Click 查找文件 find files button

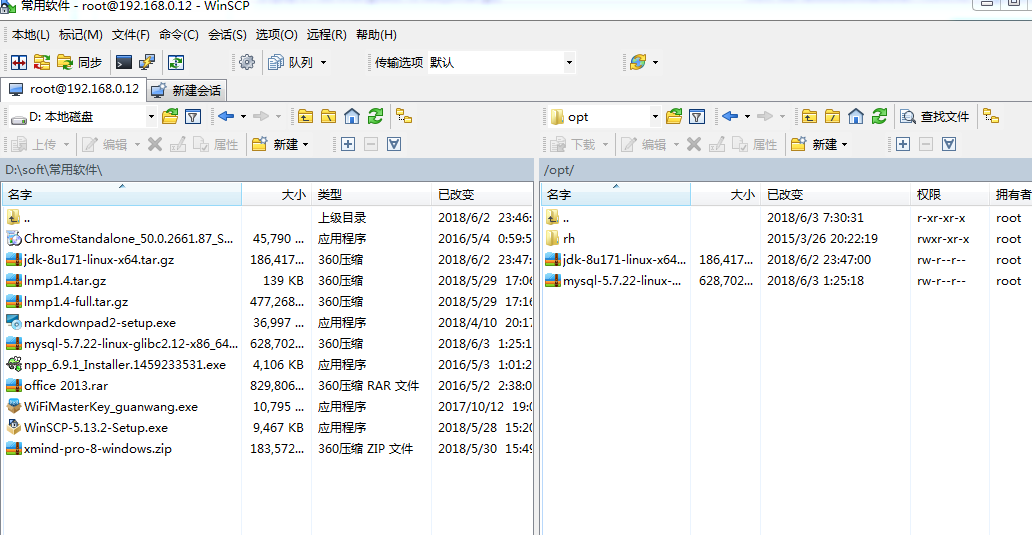pyautogui.click(x=935, y=116)
